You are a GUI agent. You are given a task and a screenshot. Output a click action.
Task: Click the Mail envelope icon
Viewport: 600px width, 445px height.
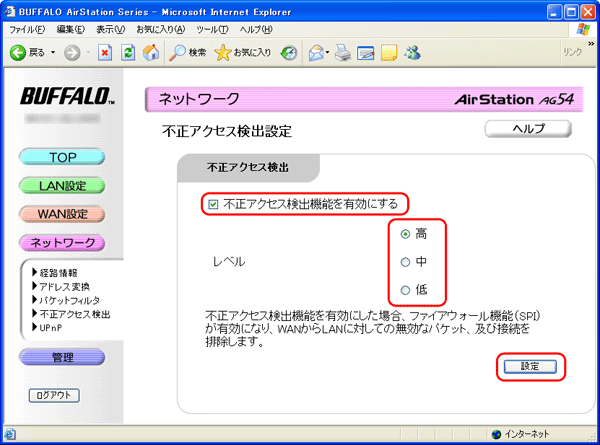pyautogui.click(x=314, y=51)
